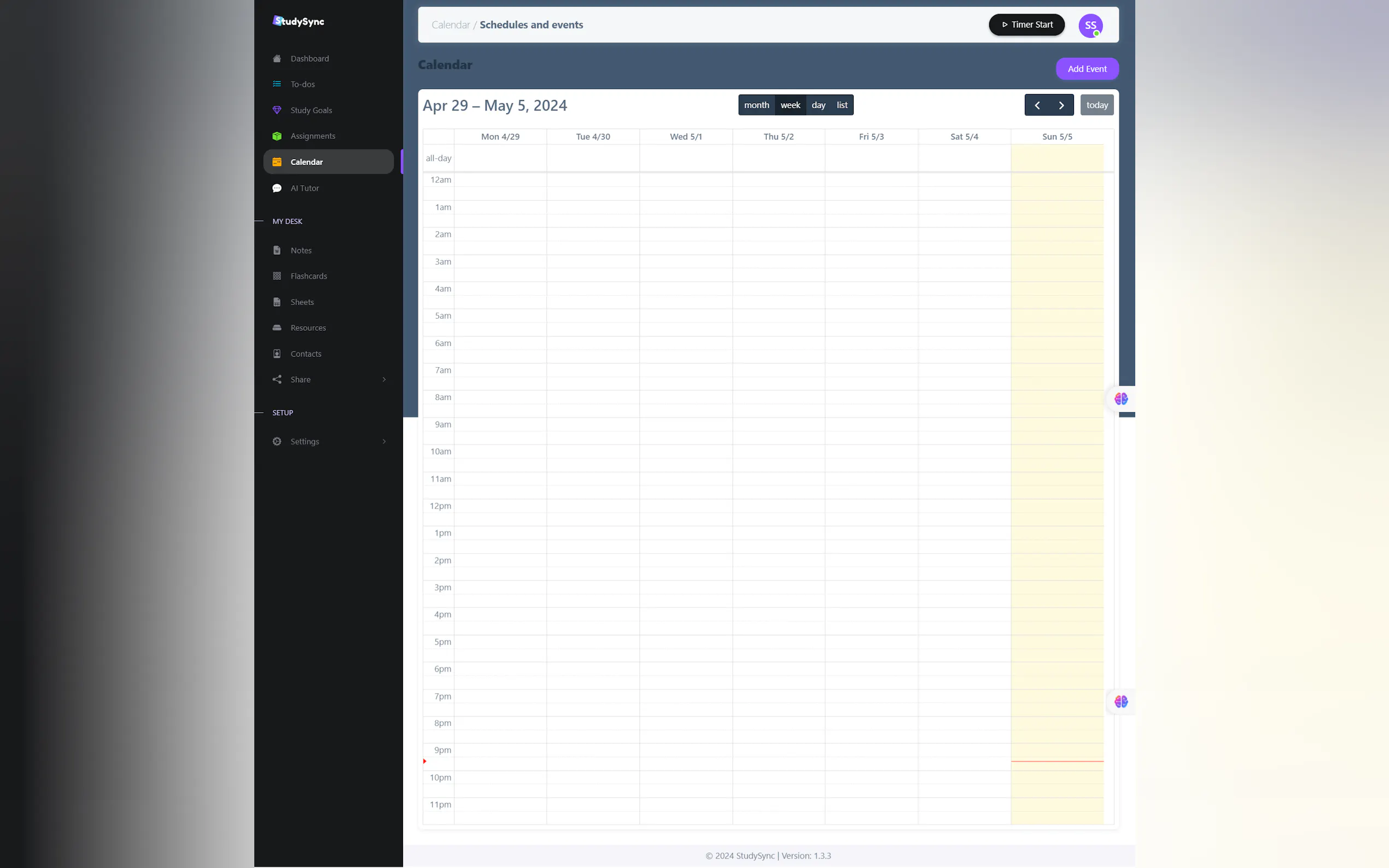Viewport: 1389px width, 868px height.
Task: Expand the Share submenu chevron
Action: [x=384, y=379]
